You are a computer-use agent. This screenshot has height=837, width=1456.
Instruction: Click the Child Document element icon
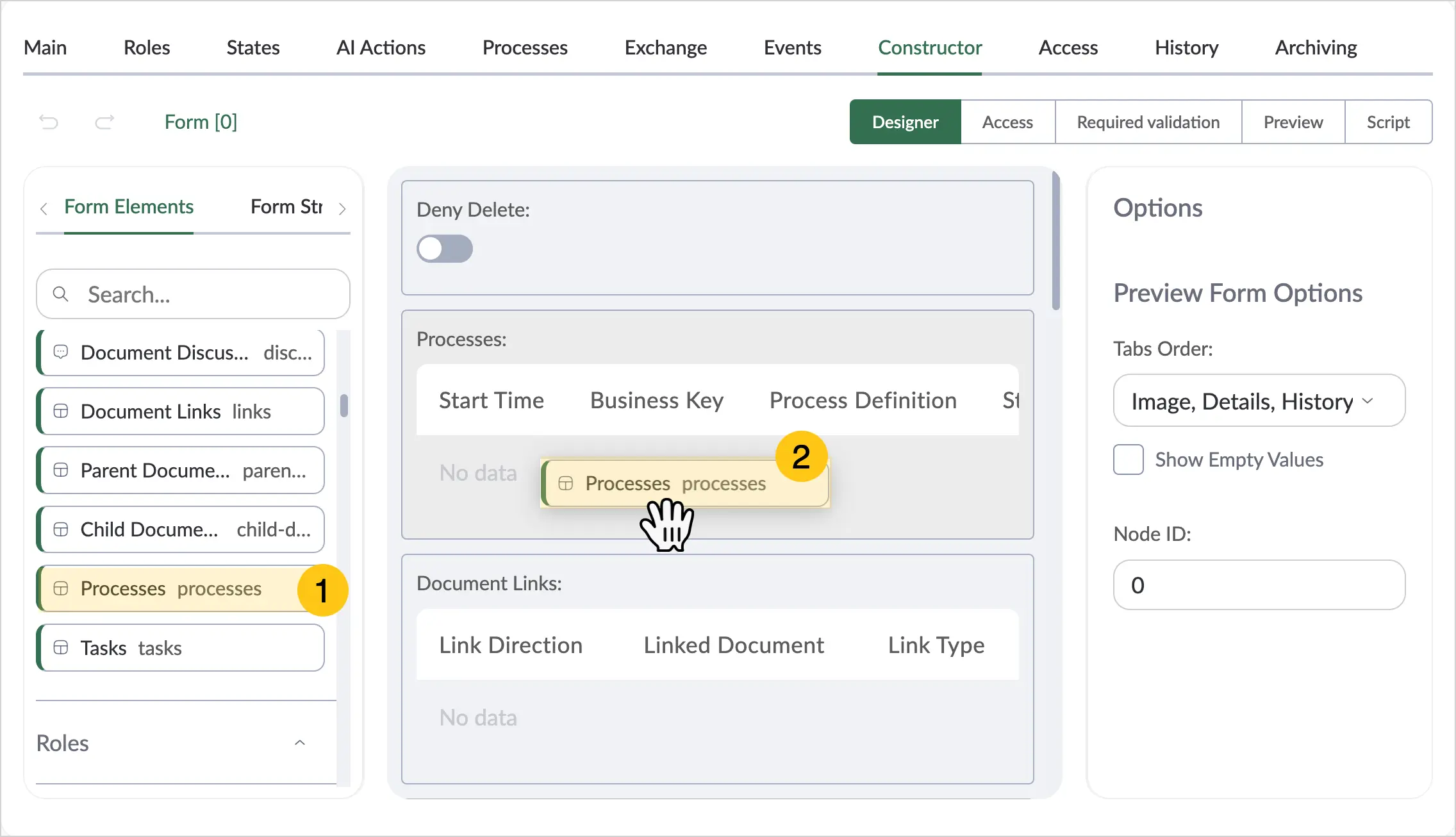[x=61, y=529]
